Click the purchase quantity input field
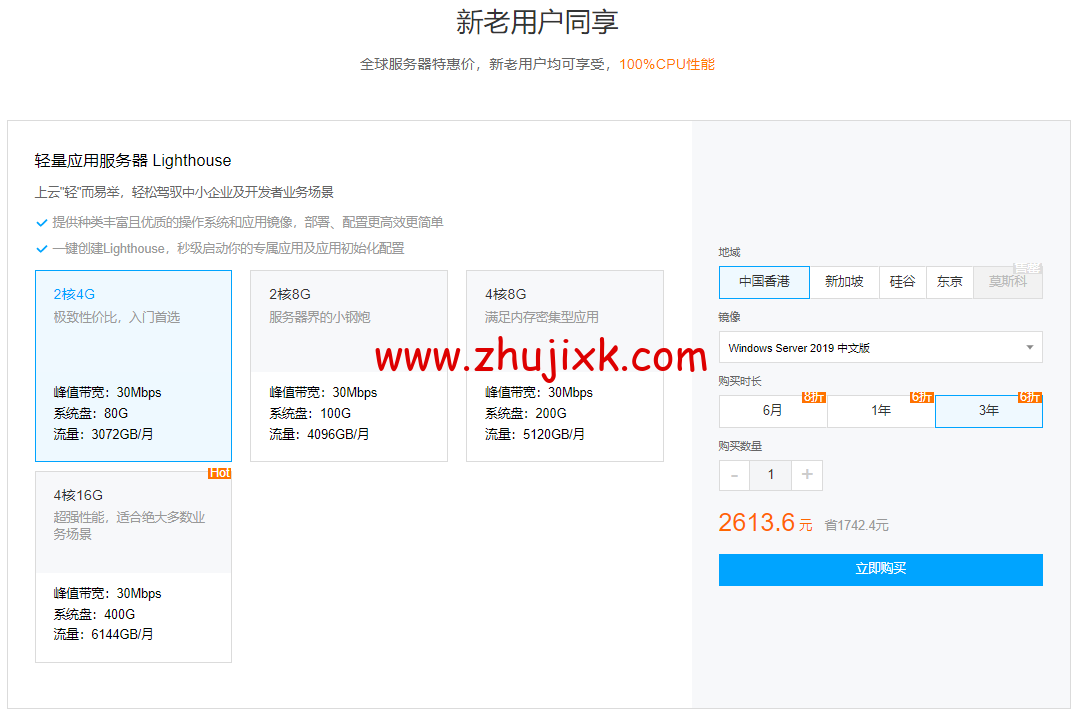Screen dimensions: 1082x720 coord(770,475)
